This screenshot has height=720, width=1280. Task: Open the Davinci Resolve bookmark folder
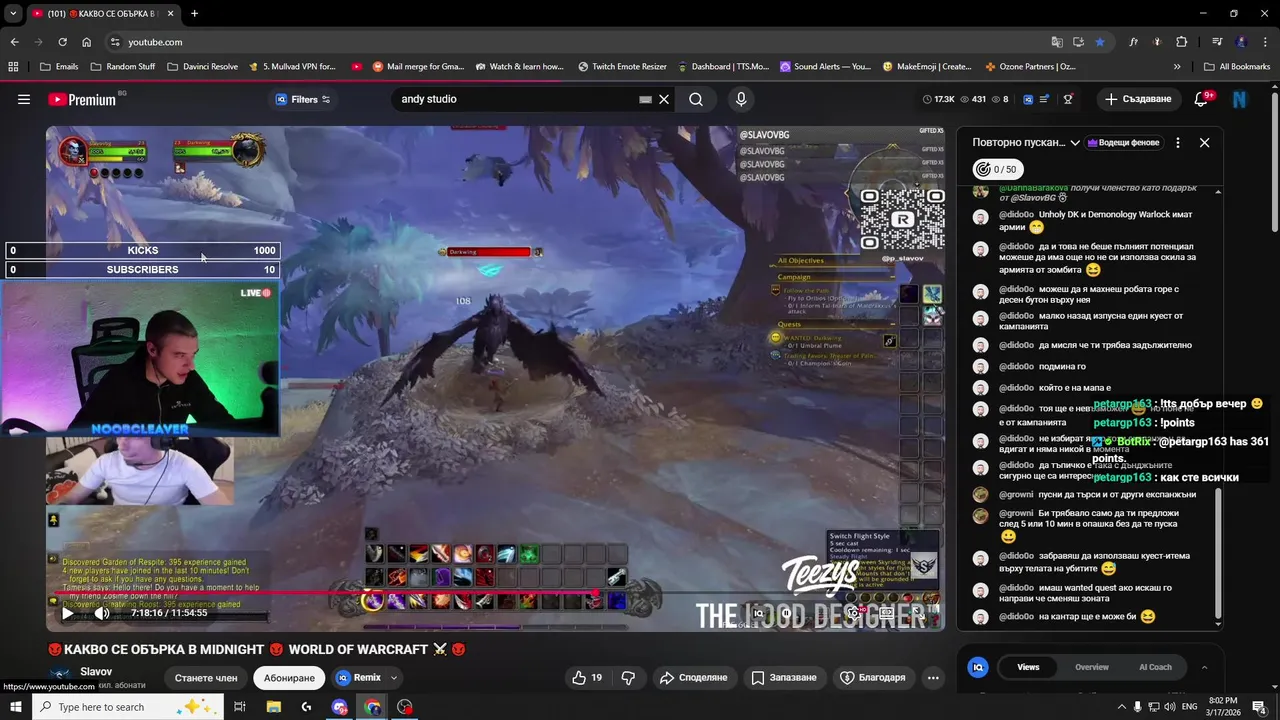click(x=202, y=67)
